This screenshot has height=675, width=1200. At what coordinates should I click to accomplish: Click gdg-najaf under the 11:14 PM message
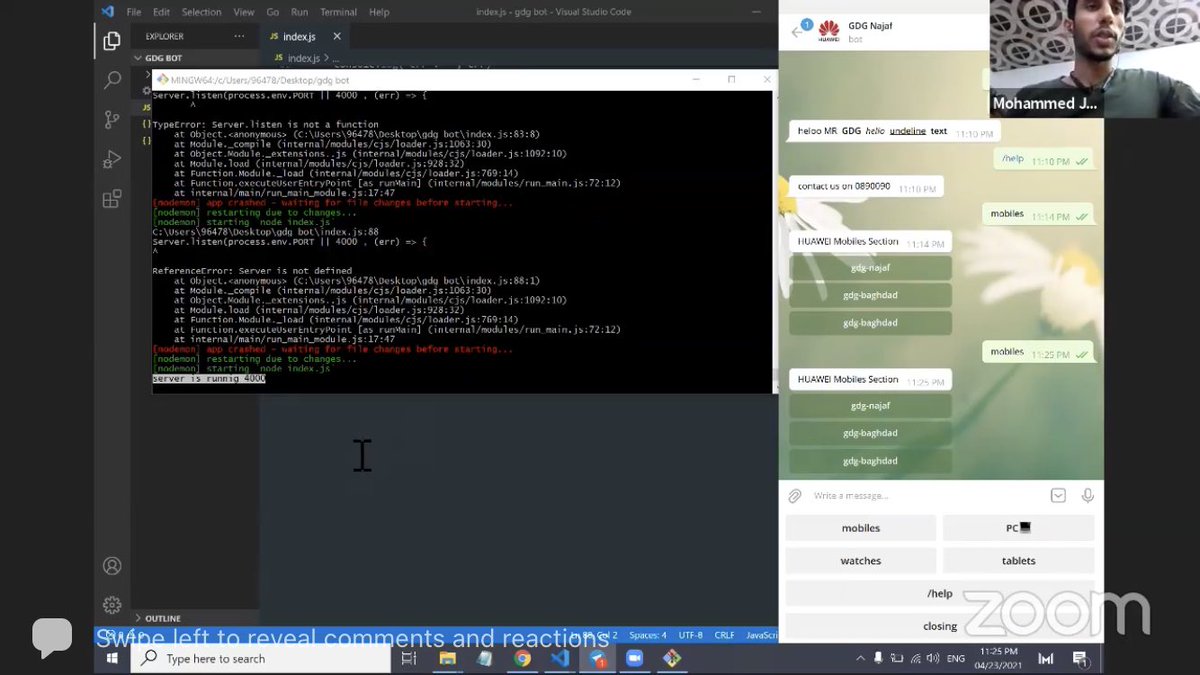[870, 268]
